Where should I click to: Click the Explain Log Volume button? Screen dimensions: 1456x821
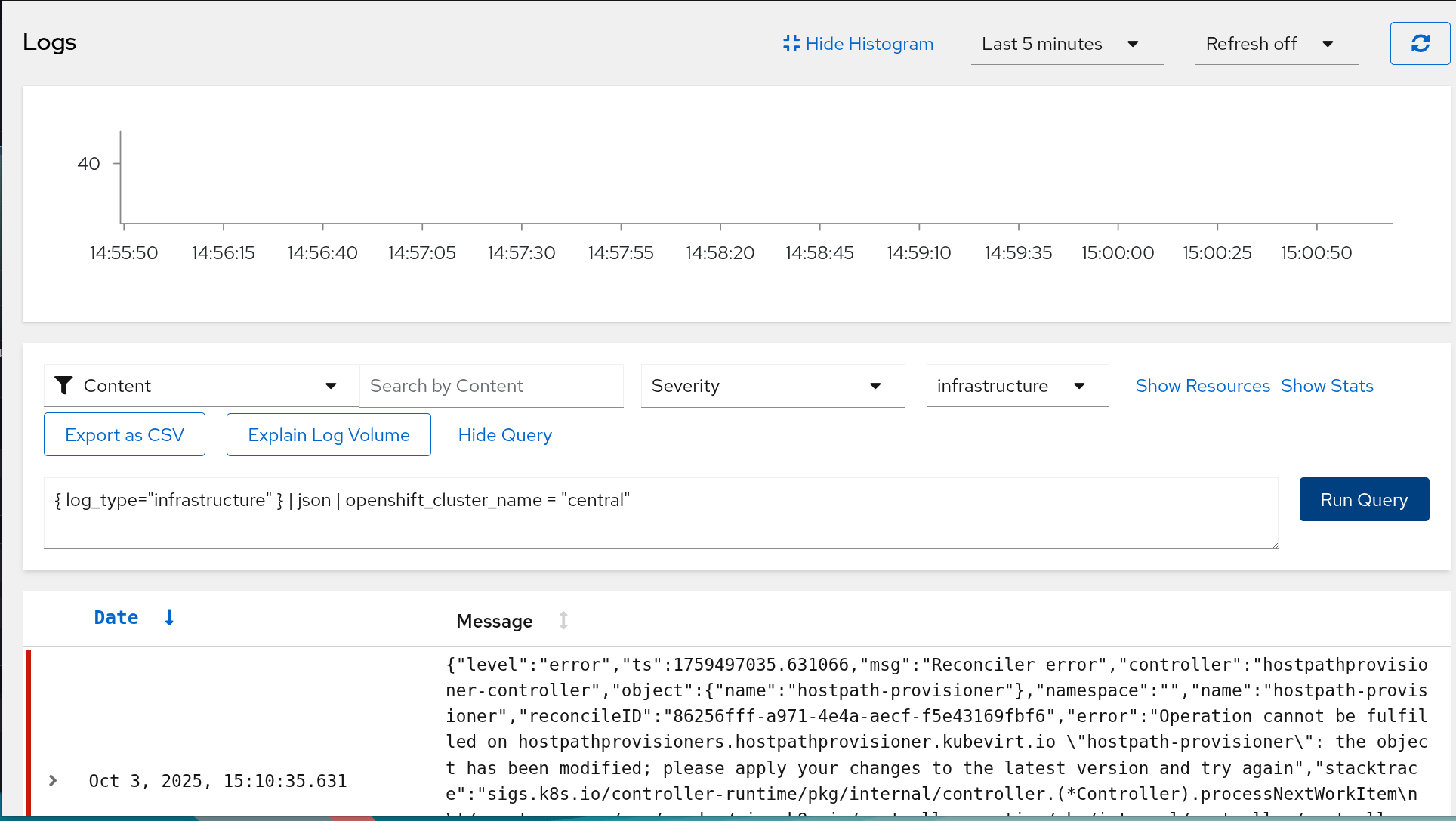coord(329,435)
